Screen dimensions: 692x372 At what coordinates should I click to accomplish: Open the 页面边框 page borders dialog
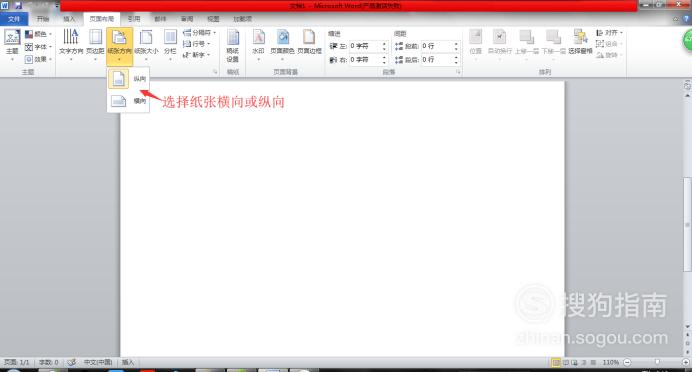click(309, 43)
